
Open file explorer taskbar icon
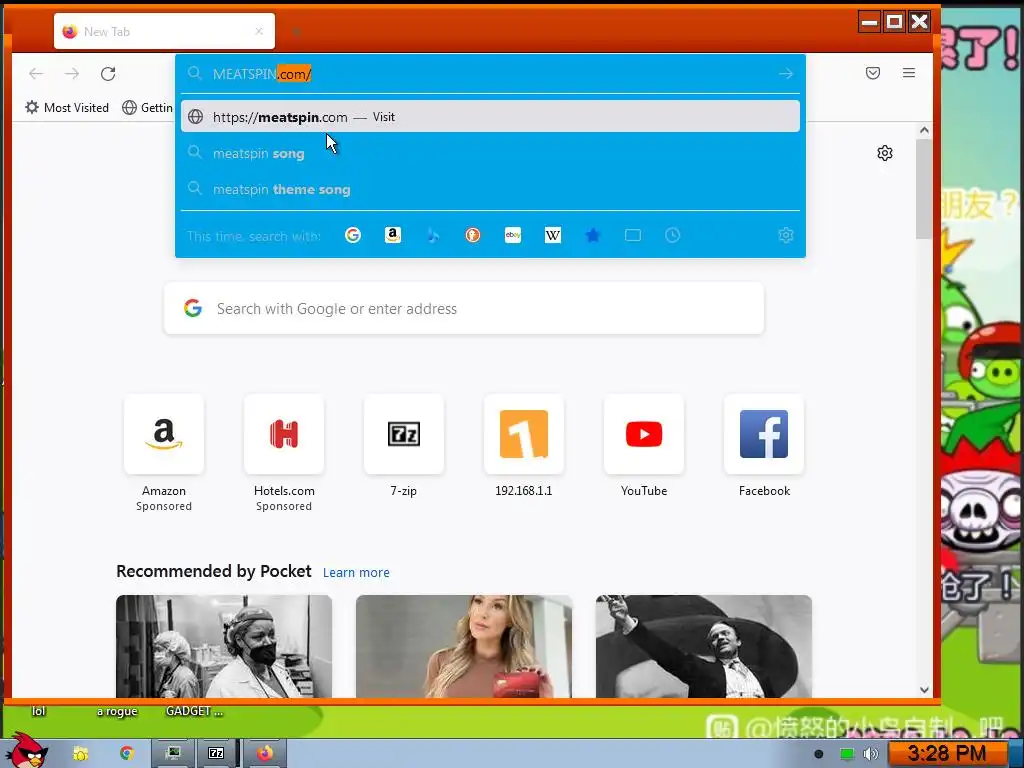click(x=80, y=754)
